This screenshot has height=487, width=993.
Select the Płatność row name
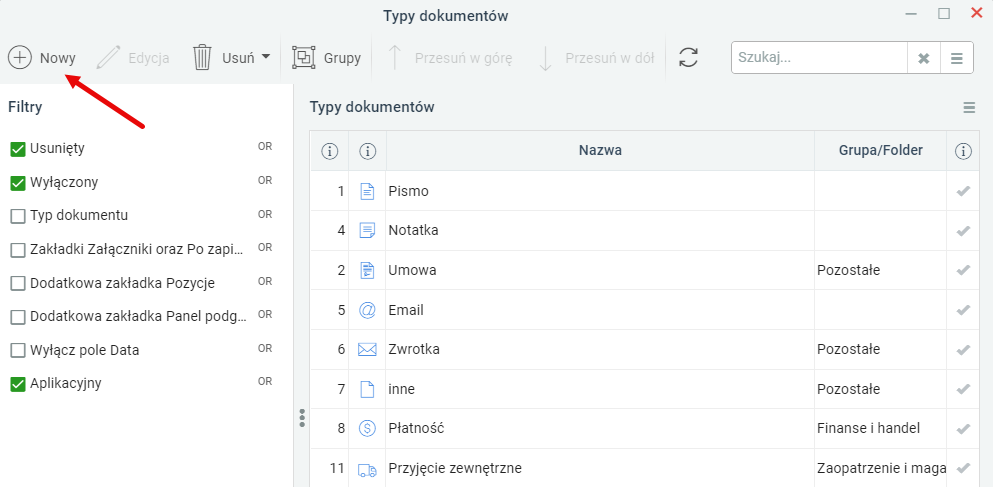(416, 429)
